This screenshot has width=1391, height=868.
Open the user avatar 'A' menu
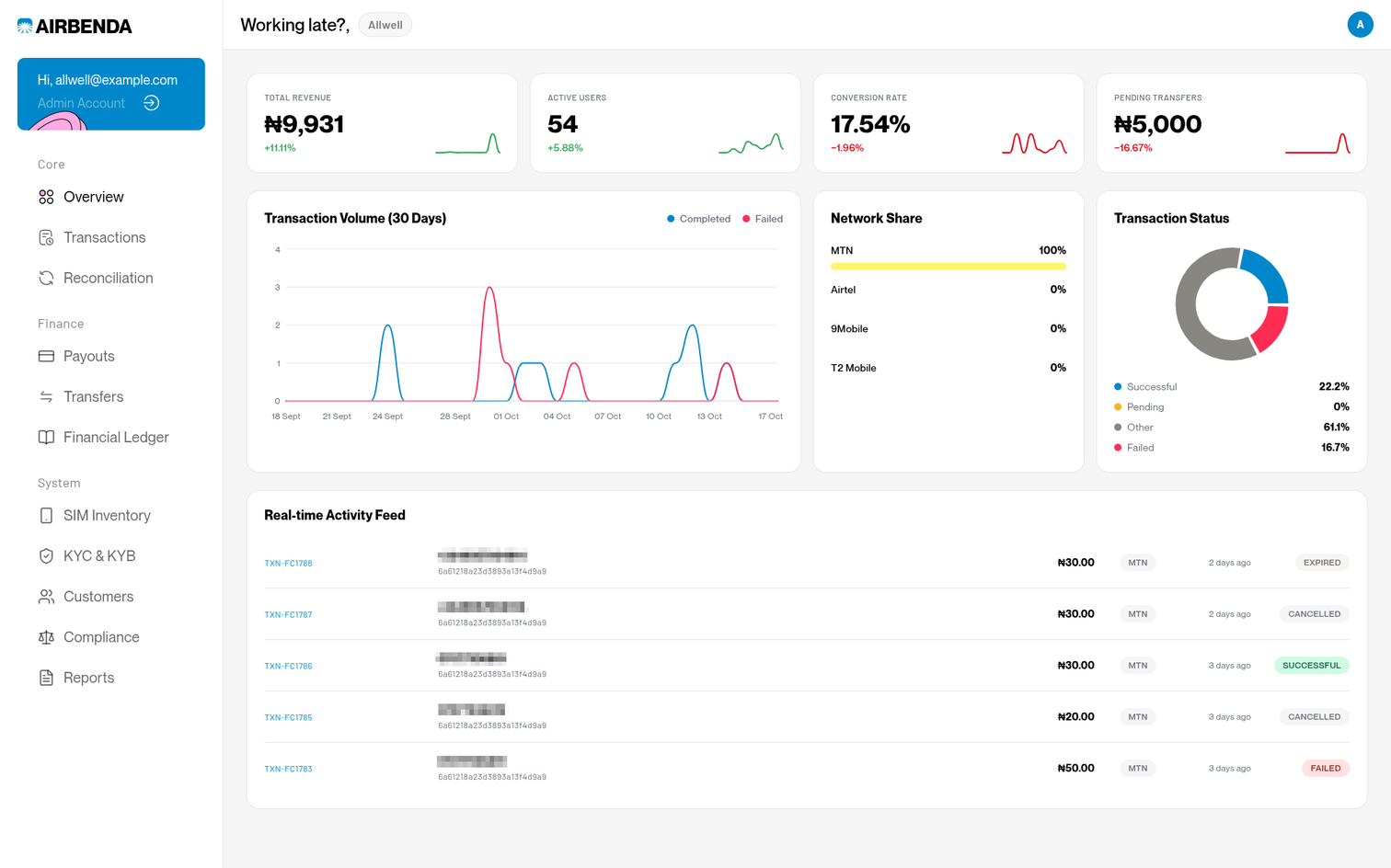1360,25
